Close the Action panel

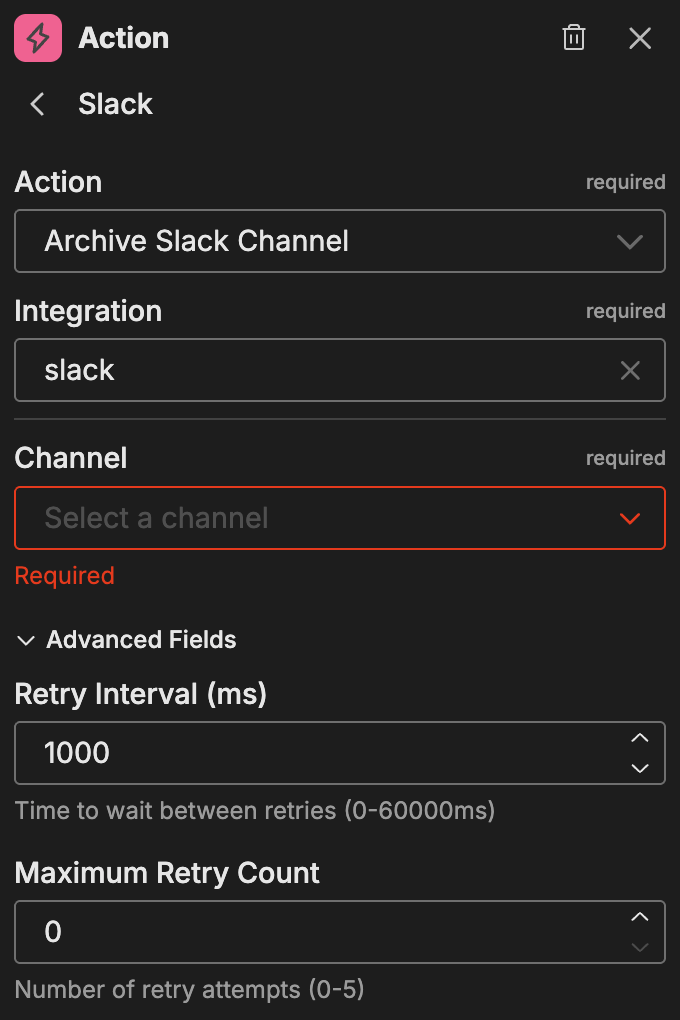point(640,38)
